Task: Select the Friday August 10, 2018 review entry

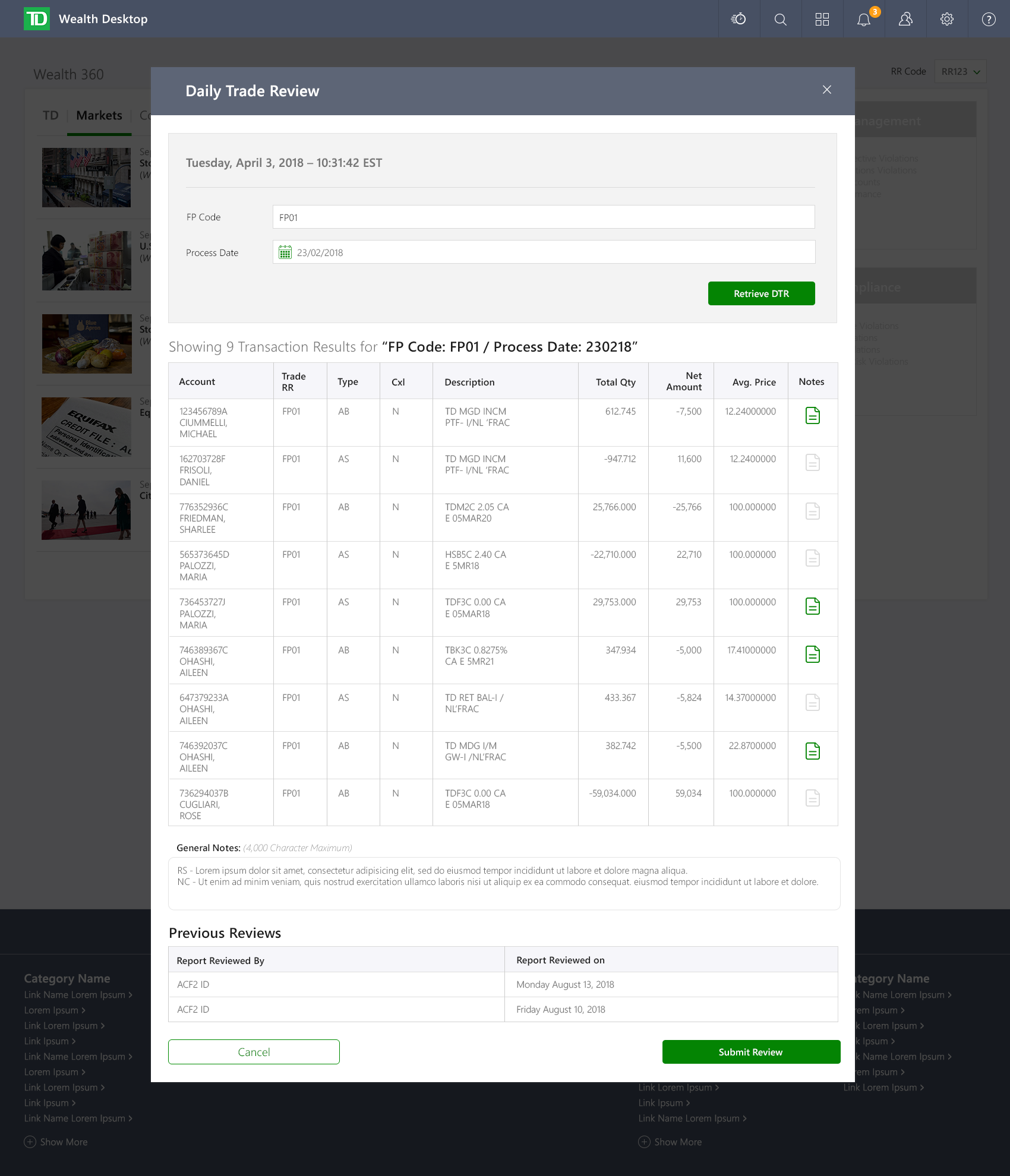Action: [503, 1009]
